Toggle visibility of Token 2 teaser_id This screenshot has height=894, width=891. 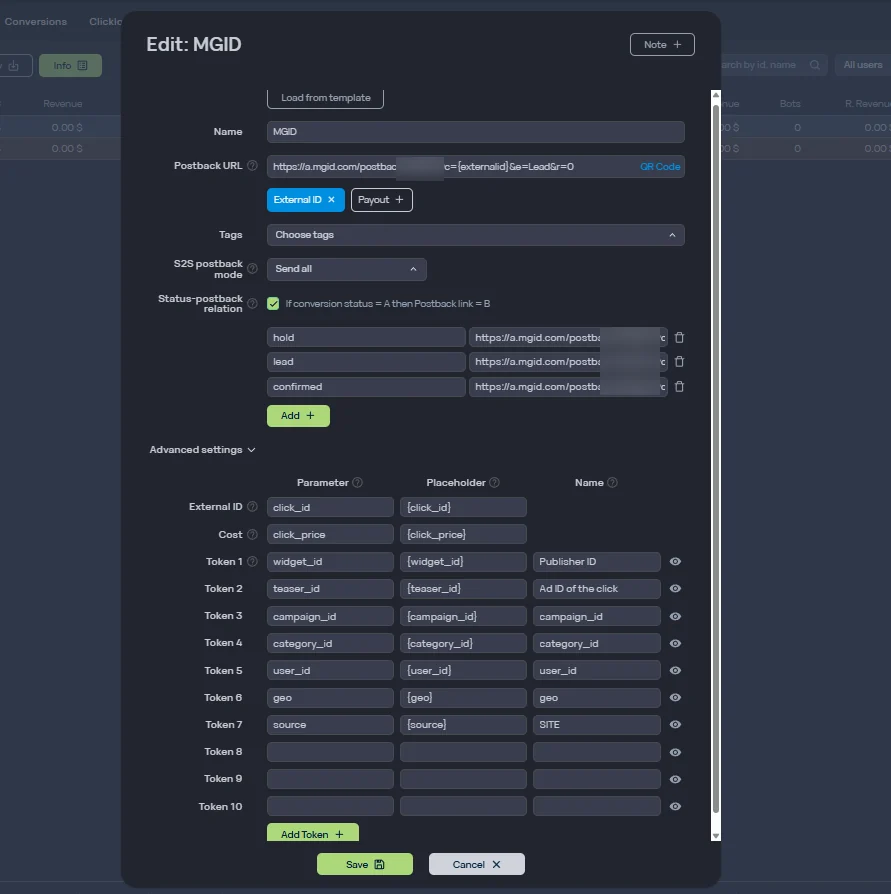[675, 588]
